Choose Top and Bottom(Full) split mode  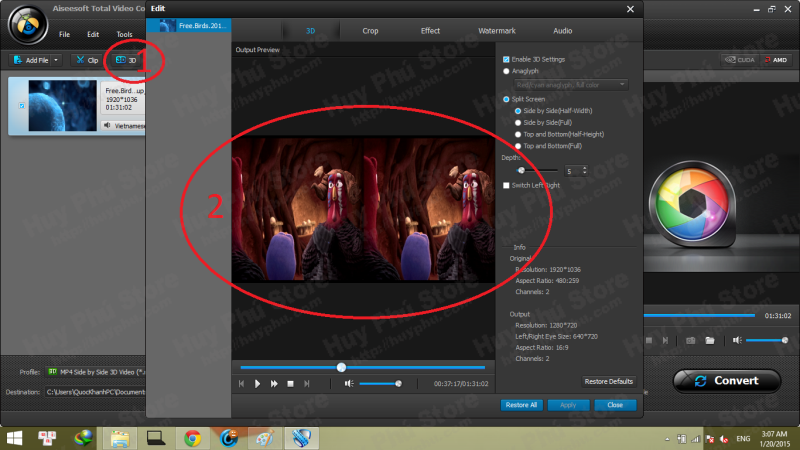[516, 146]
